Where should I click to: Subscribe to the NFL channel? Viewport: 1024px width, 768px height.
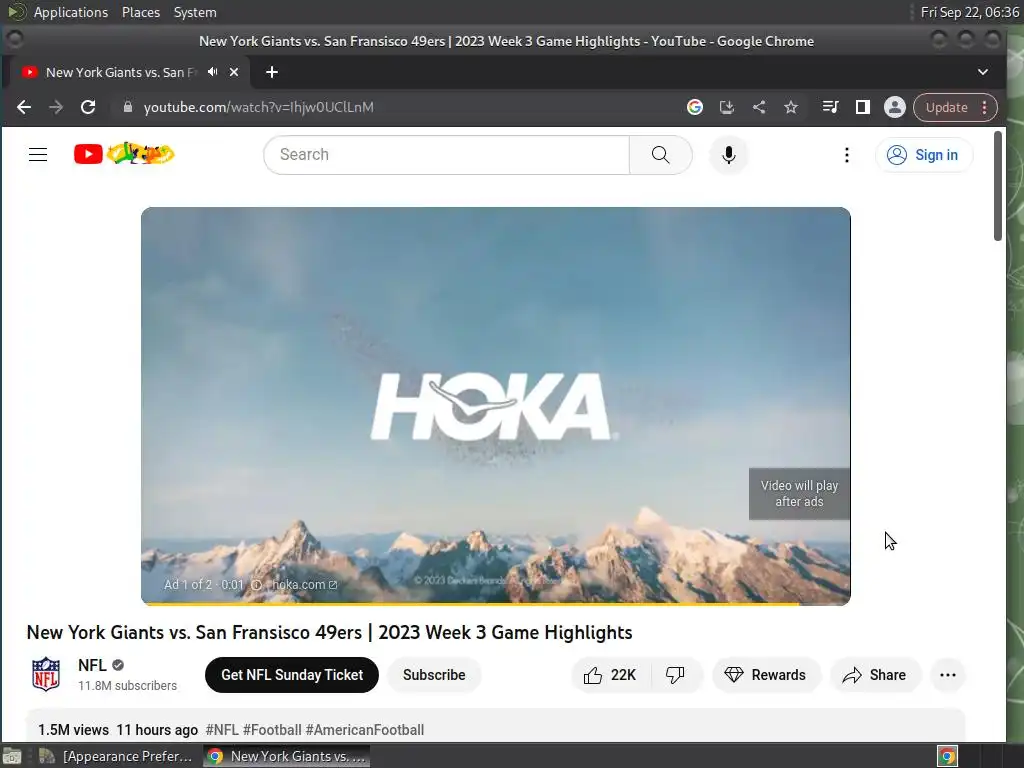click(434, 675)
